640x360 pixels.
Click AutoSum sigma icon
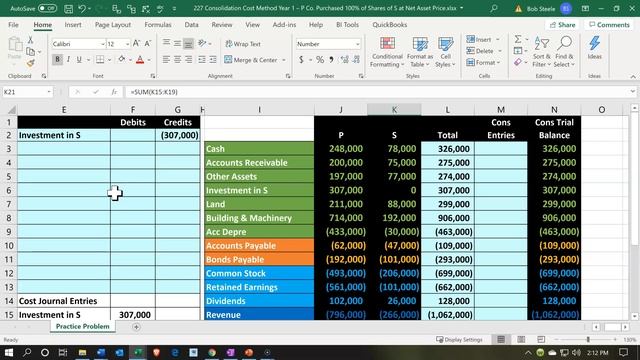518,39
